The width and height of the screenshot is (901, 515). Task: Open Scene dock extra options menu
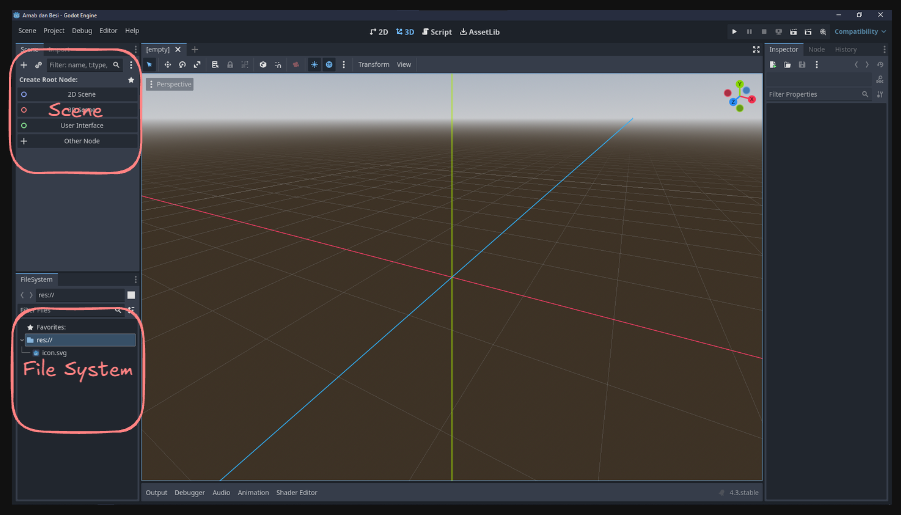(x=131, y=65)
